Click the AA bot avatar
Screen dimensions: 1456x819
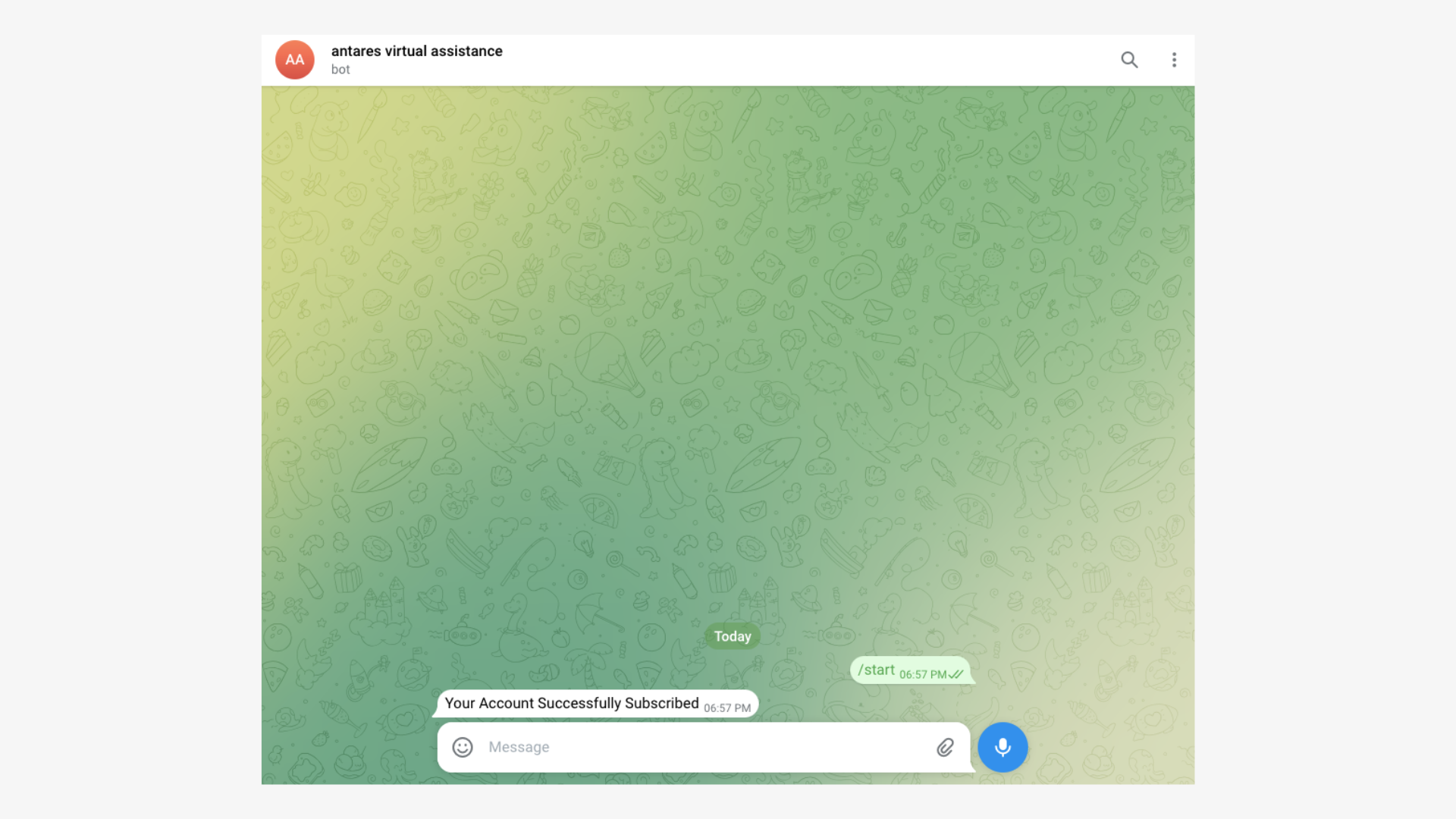click(x=295, y=60)
